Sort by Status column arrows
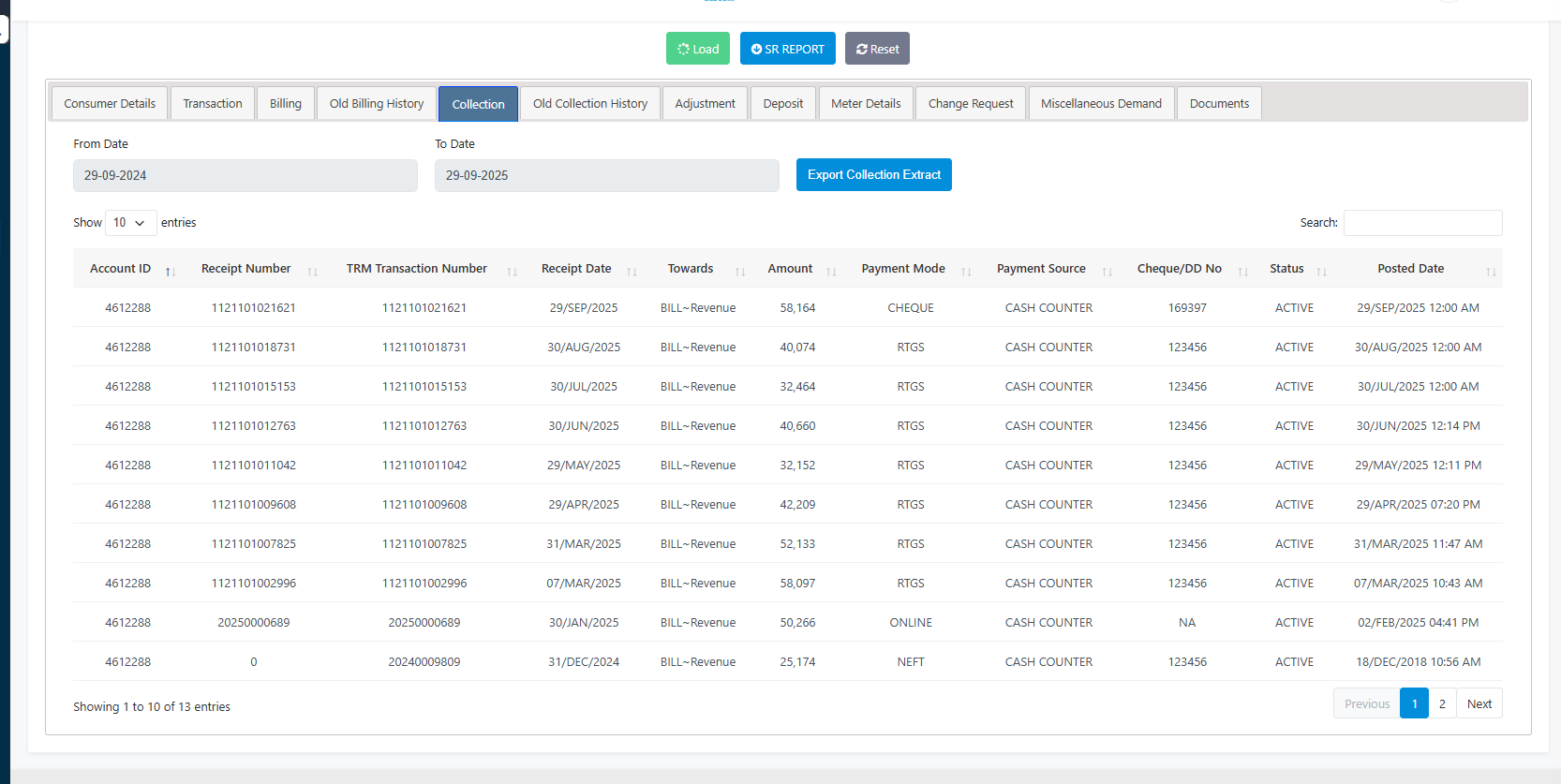The width and height of the screenshot is (1561, 784). (x=1321, y=271)
